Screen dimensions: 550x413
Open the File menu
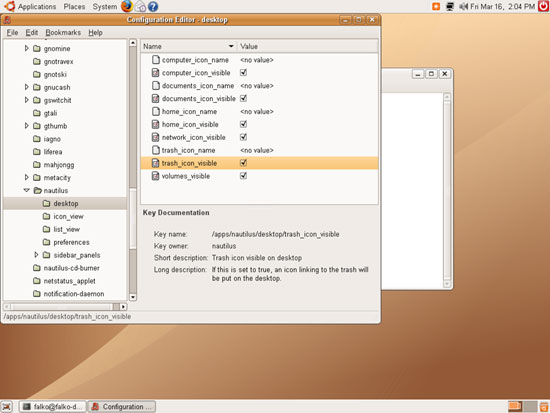pos(12,33)
